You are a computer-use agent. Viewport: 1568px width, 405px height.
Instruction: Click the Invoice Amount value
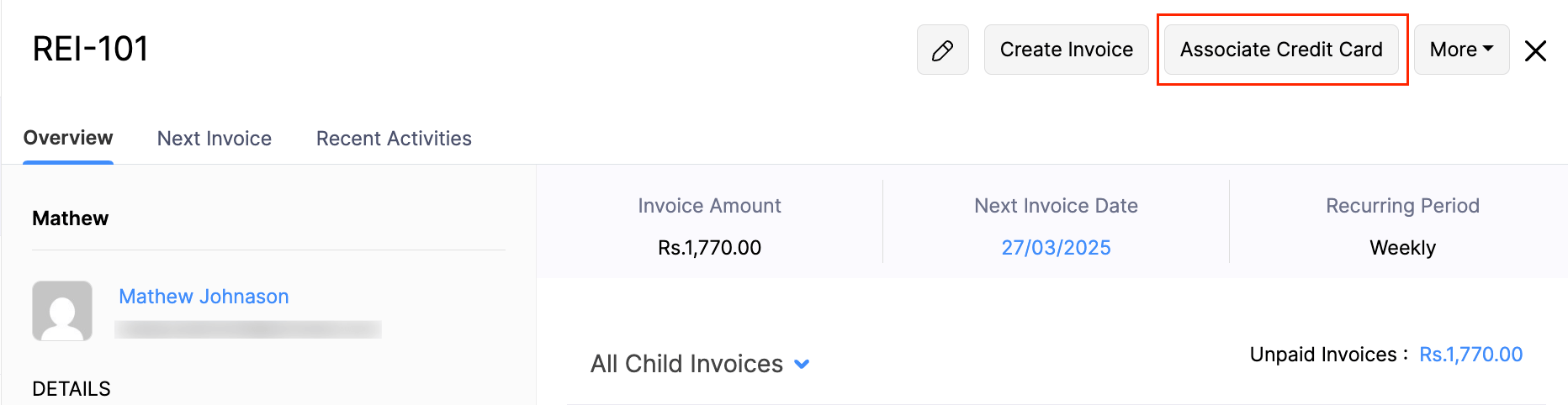click(709, 248)
